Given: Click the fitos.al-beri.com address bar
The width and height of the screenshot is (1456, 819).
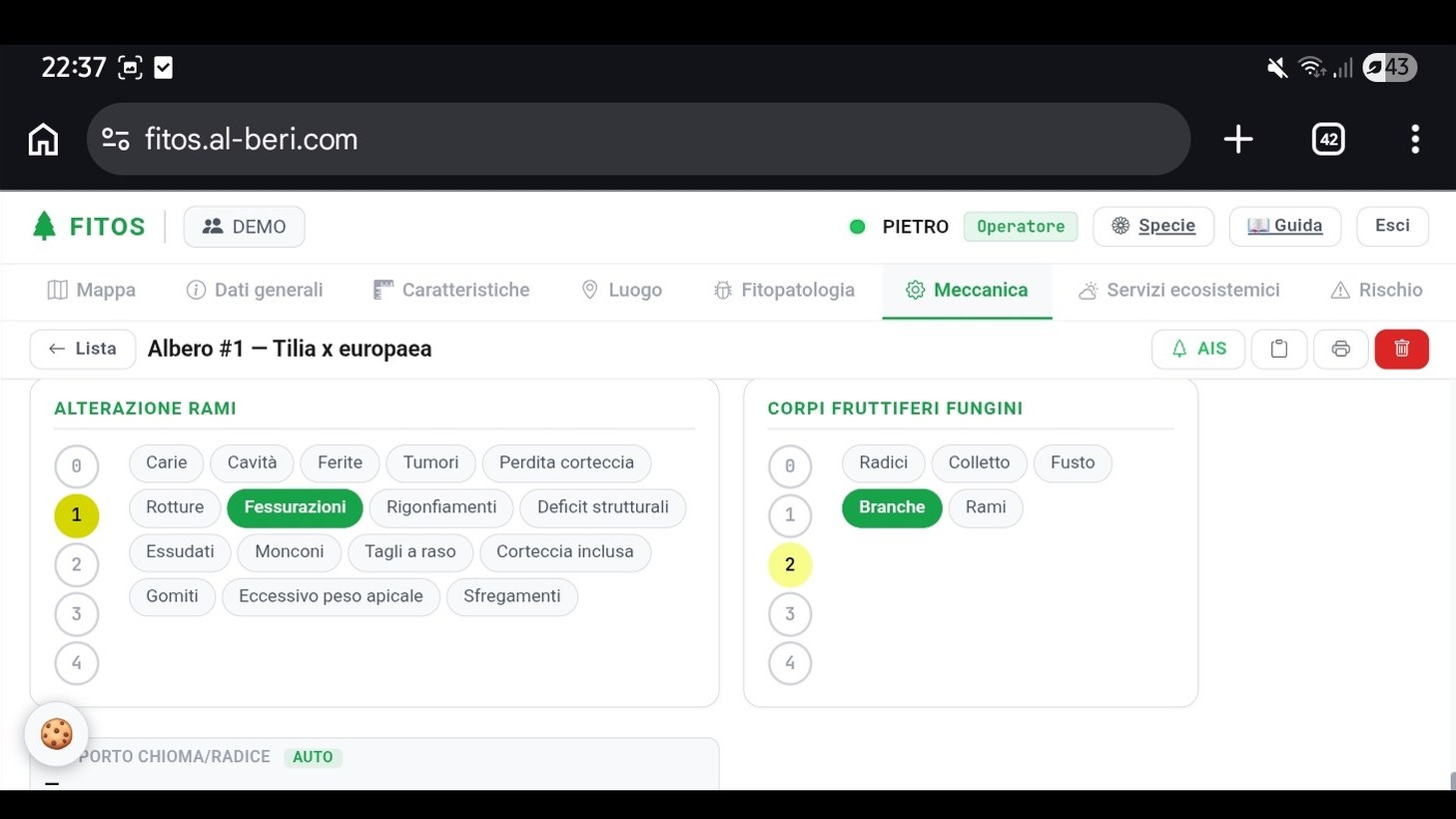Looking at the screenshot, I should click(x=639, y=139).
